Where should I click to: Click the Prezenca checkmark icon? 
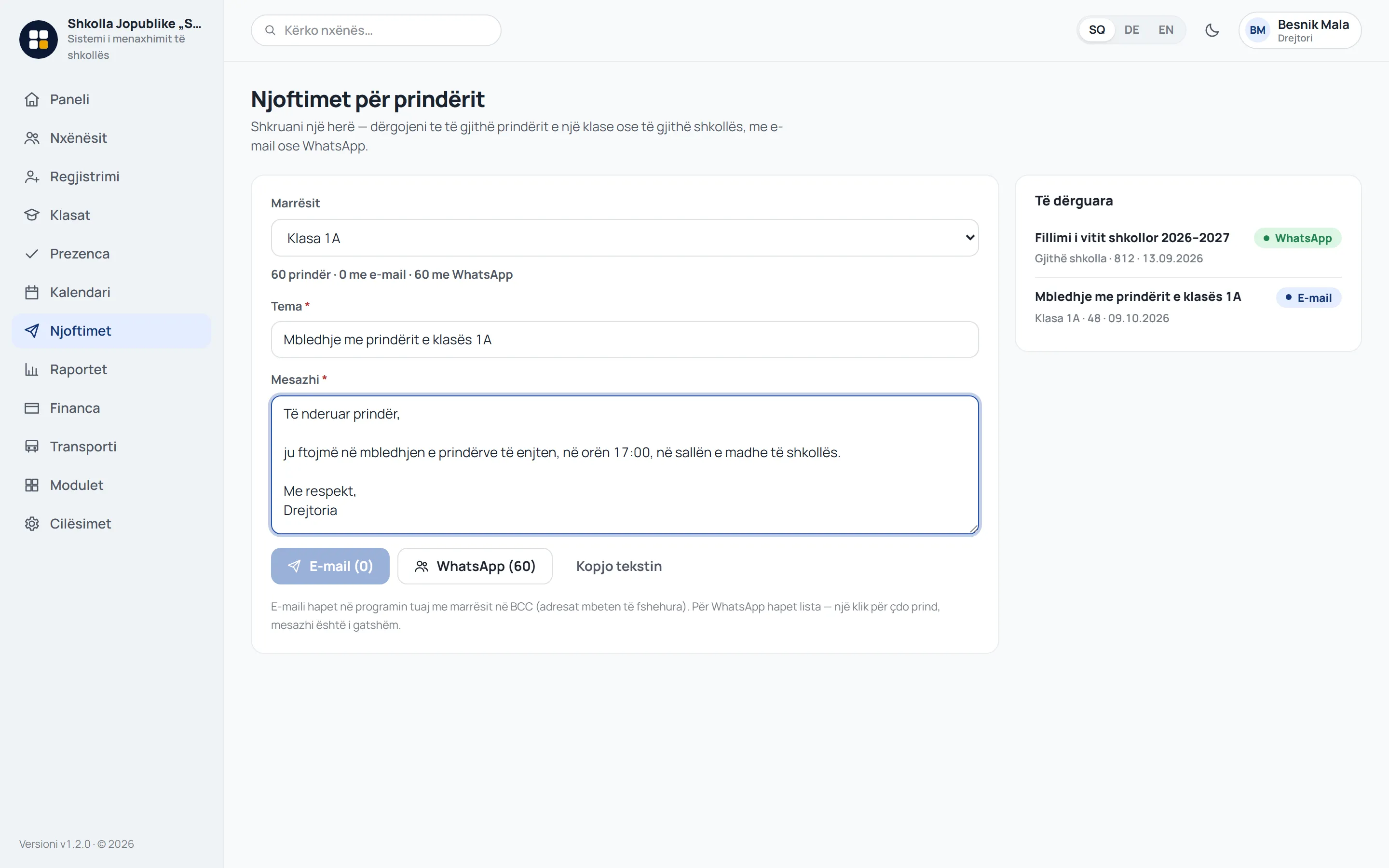[x=32, y=253]
